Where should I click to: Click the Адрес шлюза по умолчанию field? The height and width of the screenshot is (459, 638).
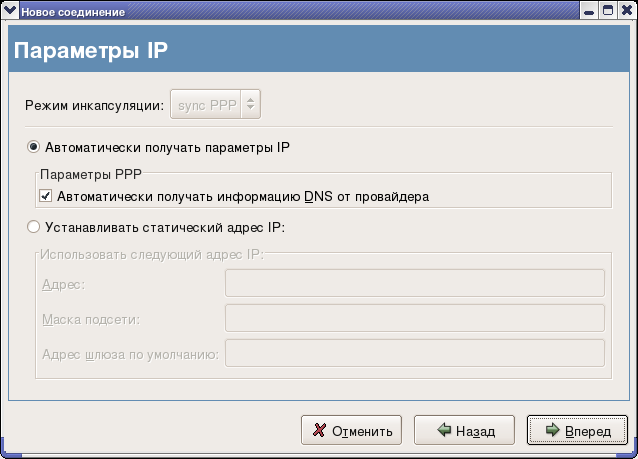pyautogui.click(x=415, y=353)
